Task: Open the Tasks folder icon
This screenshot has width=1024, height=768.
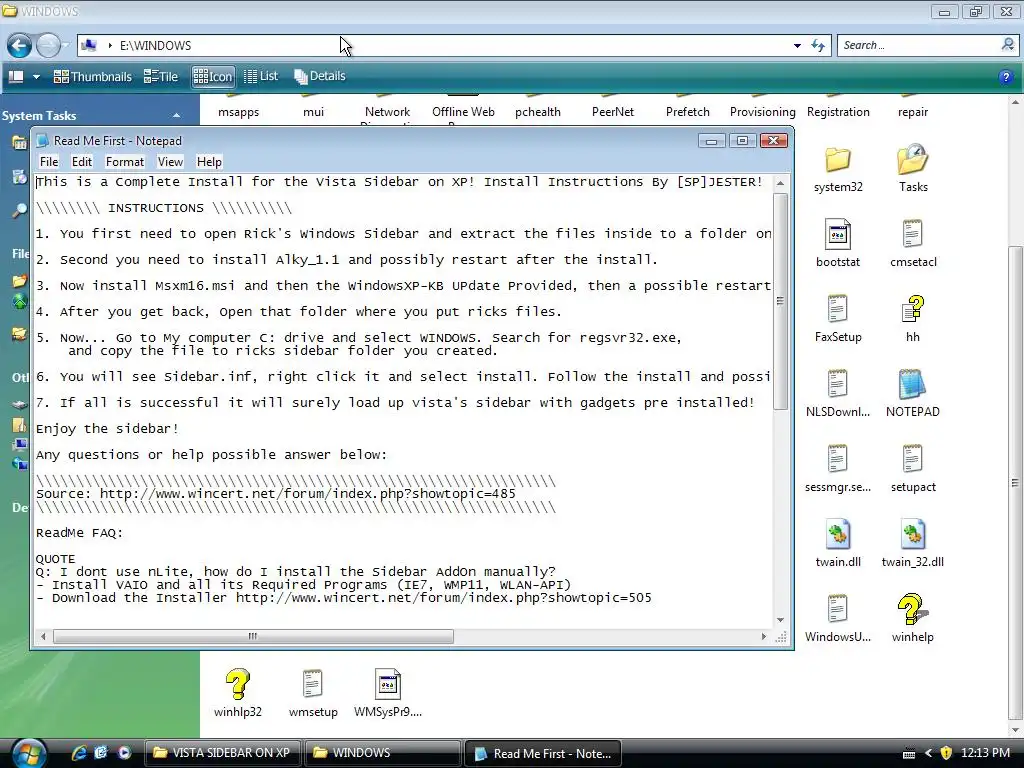Action: [912, 160]
